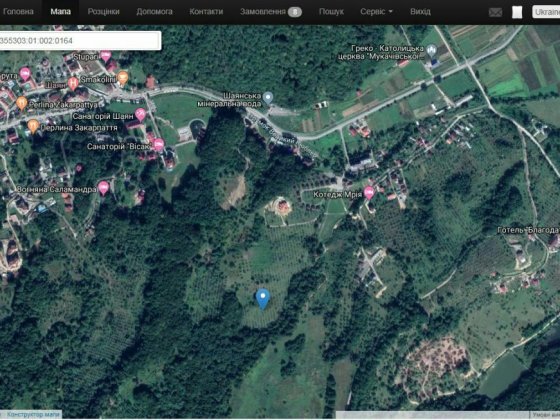
Task: Click the Smakolini restaurant orange marker
Action: (122, 78)
